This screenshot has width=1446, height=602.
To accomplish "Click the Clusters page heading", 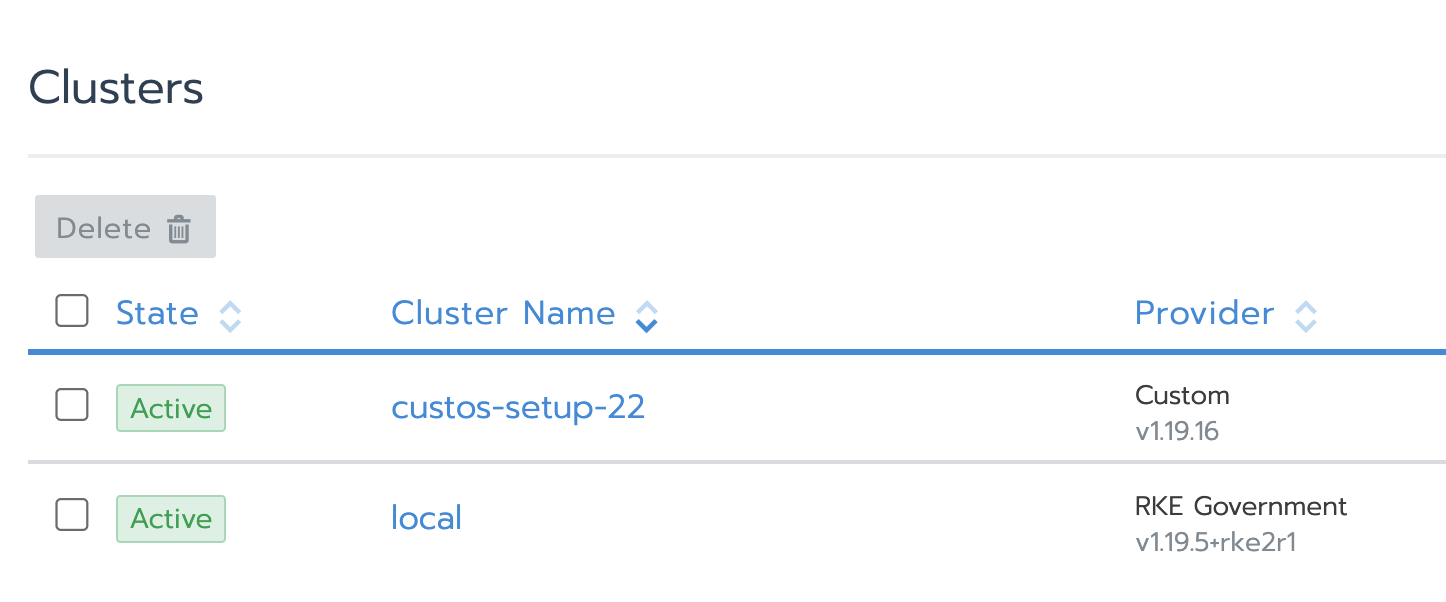I will pos(116,88).
